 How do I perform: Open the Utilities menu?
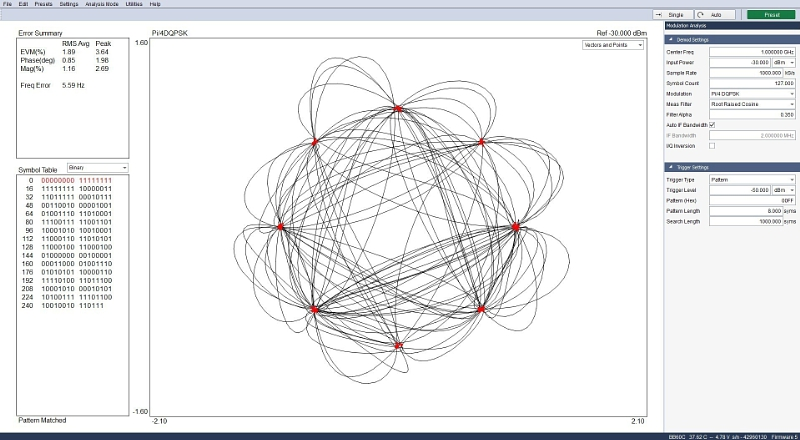point(135,4)
